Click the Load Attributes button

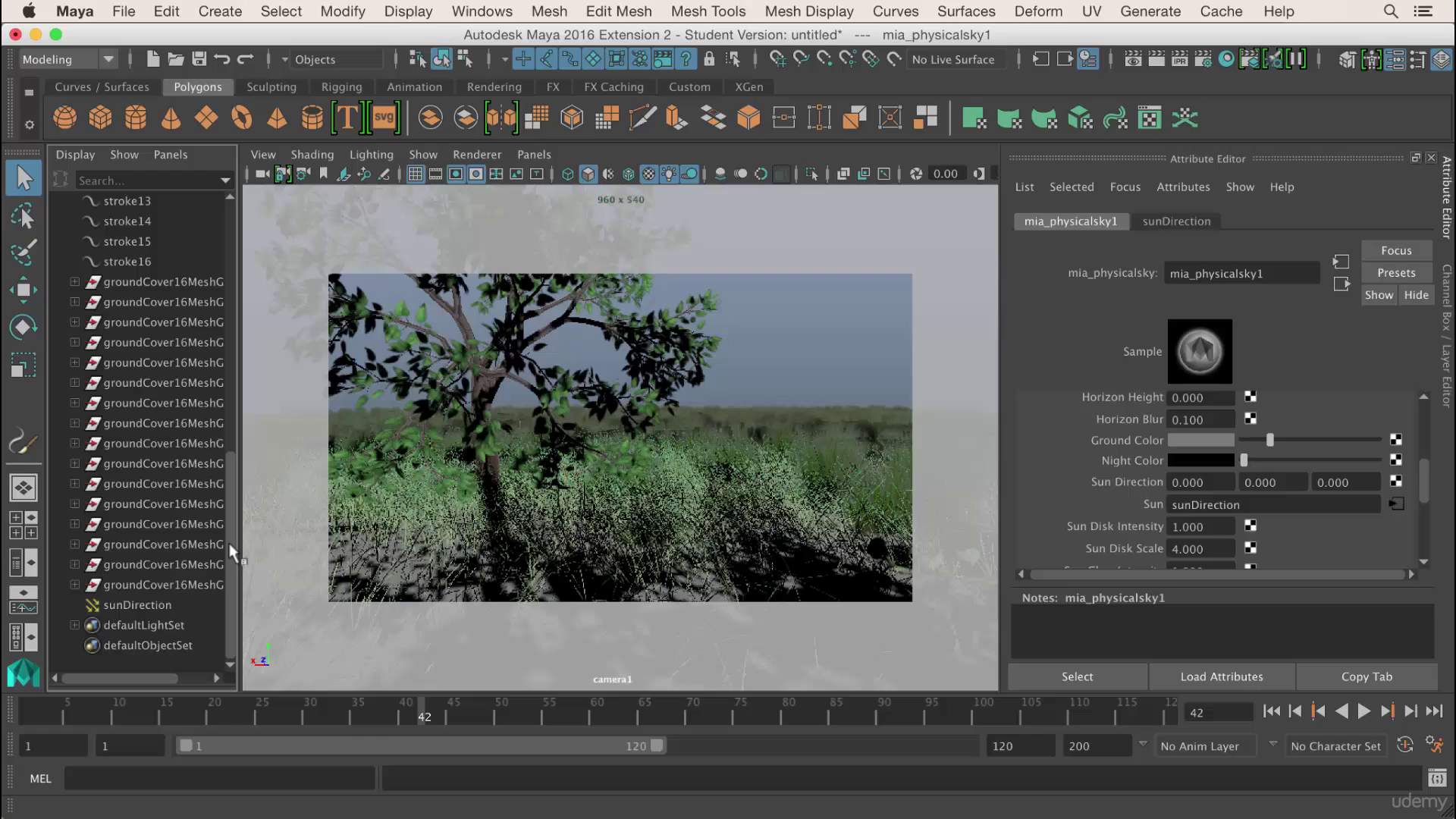coord(1222,676)
